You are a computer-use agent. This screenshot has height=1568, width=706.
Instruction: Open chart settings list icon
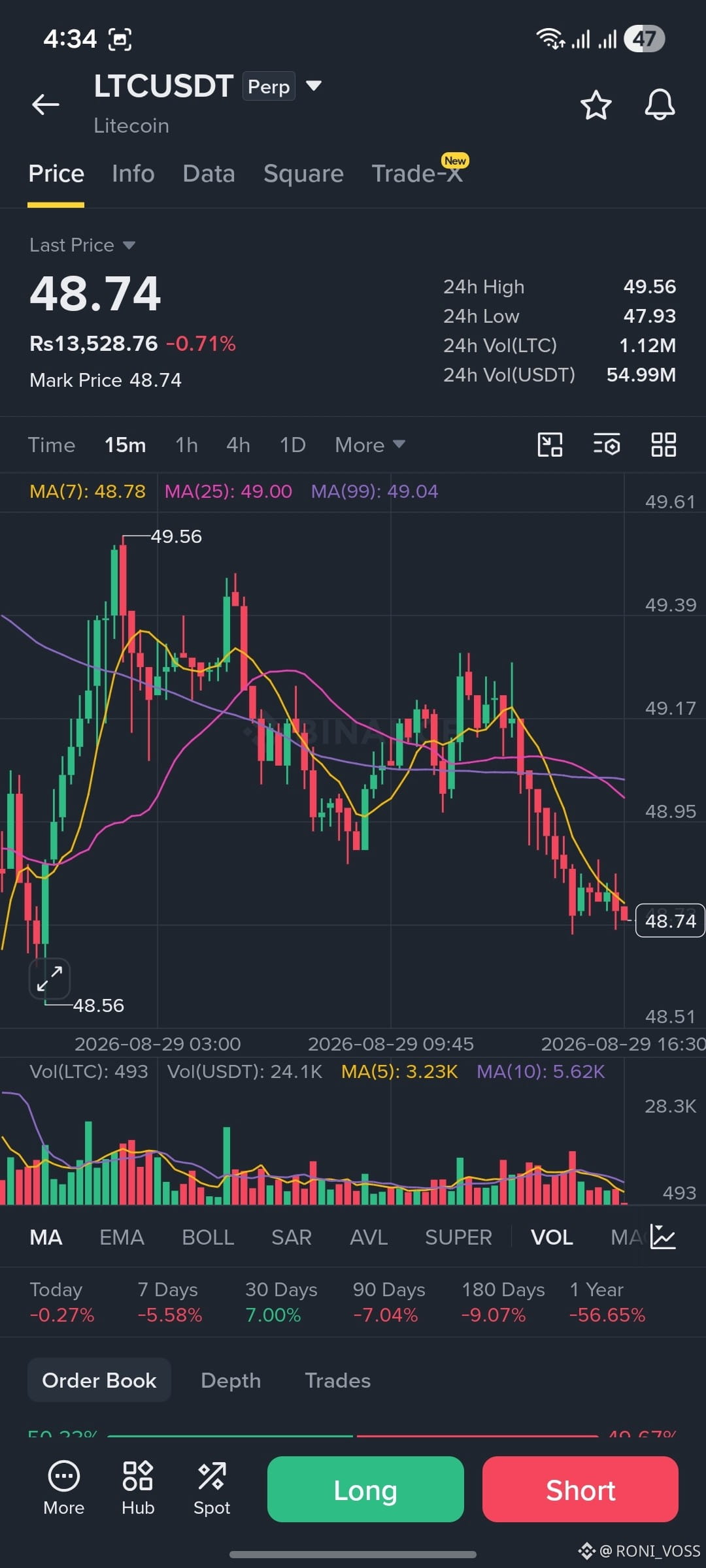pyautogui.click(x=607, y=445)
